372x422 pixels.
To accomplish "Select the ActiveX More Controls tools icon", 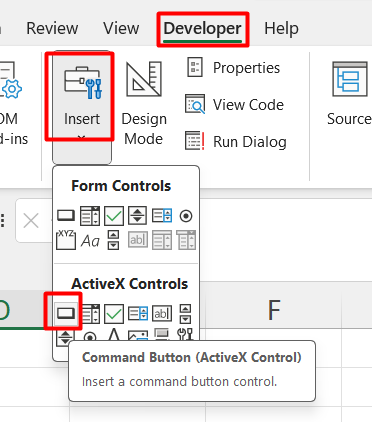I will [x=185, y=334].
